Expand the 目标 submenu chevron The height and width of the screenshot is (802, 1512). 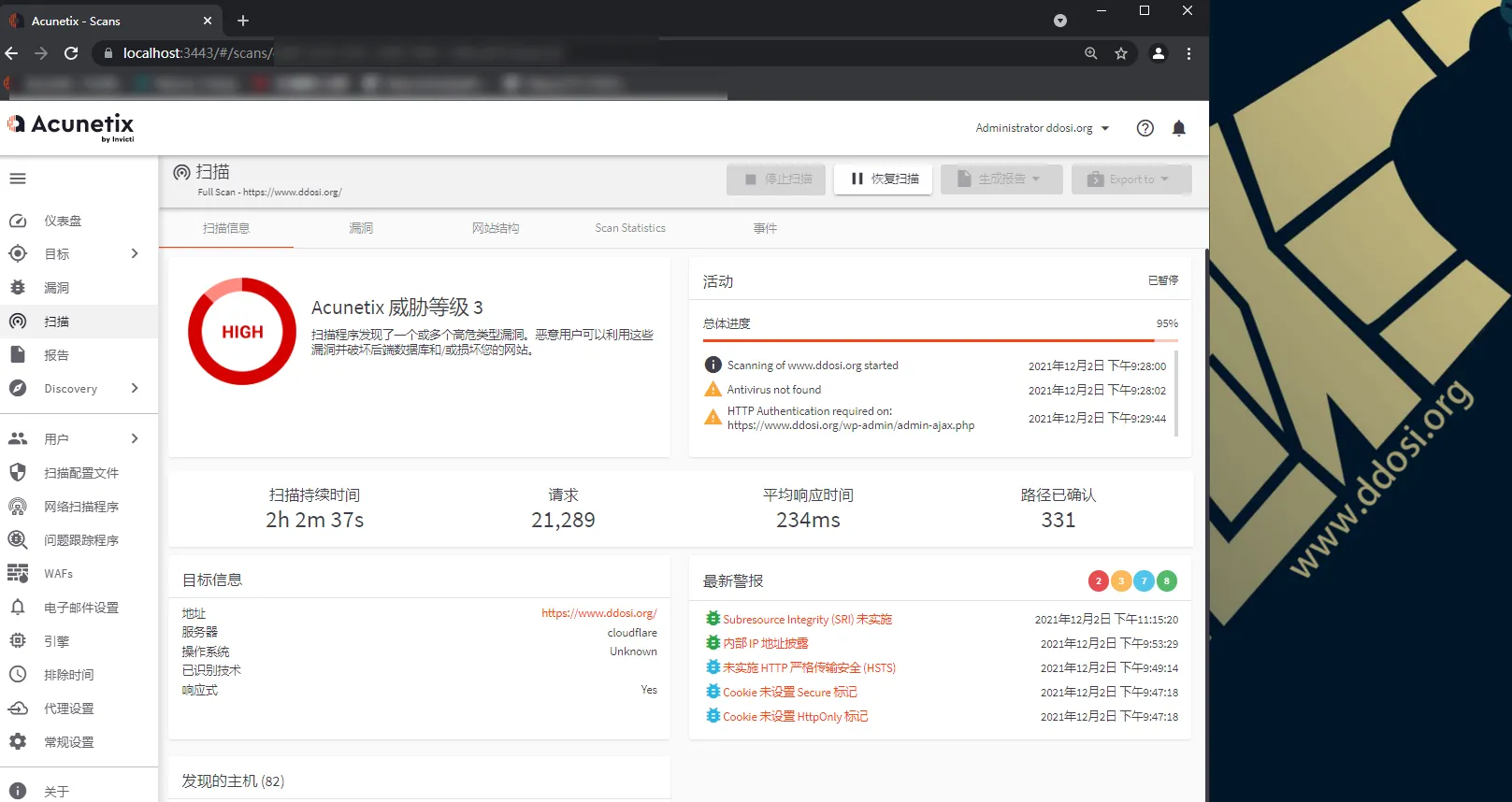[135, 254]
